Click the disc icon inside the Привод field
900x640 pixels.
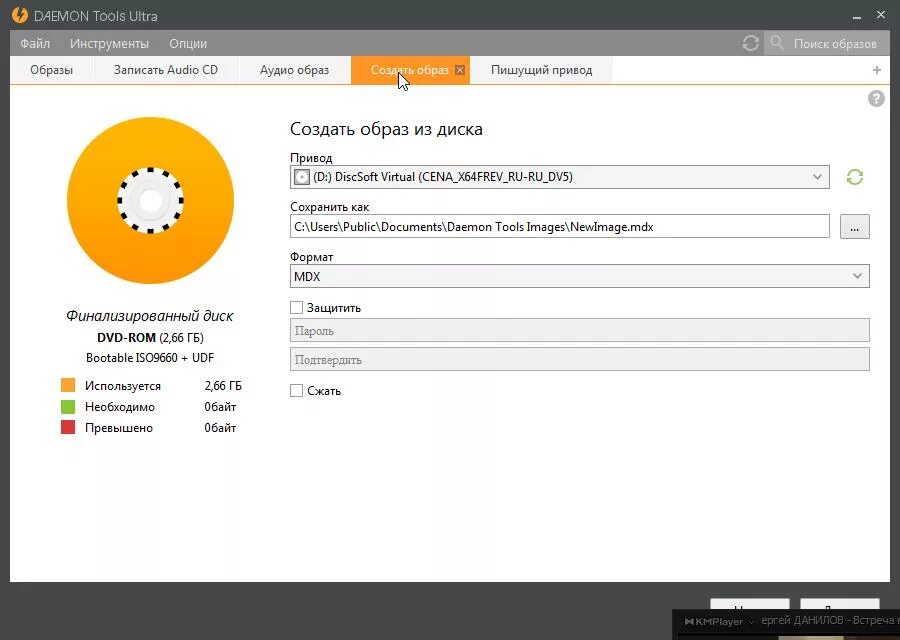tap(301, 177)
